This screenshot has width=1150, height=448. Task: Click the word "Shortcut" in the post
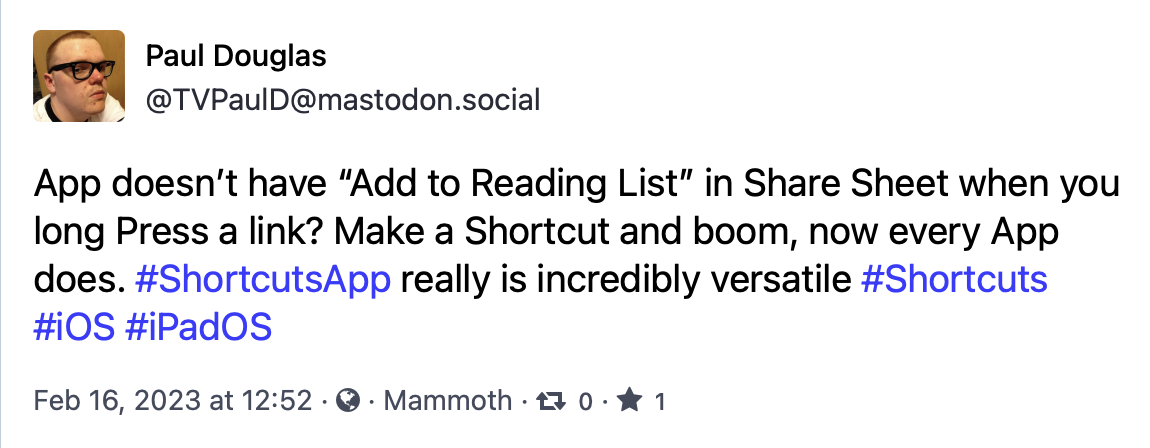point(537,233)
